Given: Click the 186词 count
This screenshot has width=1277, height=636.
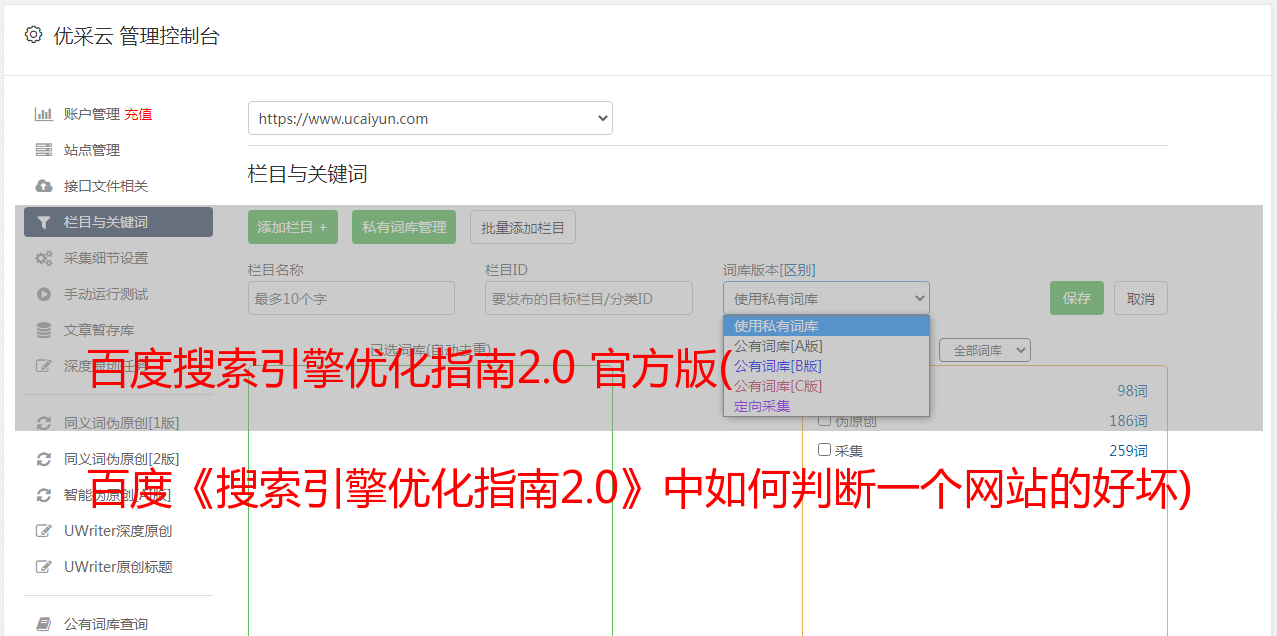Looking at the screenshot, I should click(1128, 421).
